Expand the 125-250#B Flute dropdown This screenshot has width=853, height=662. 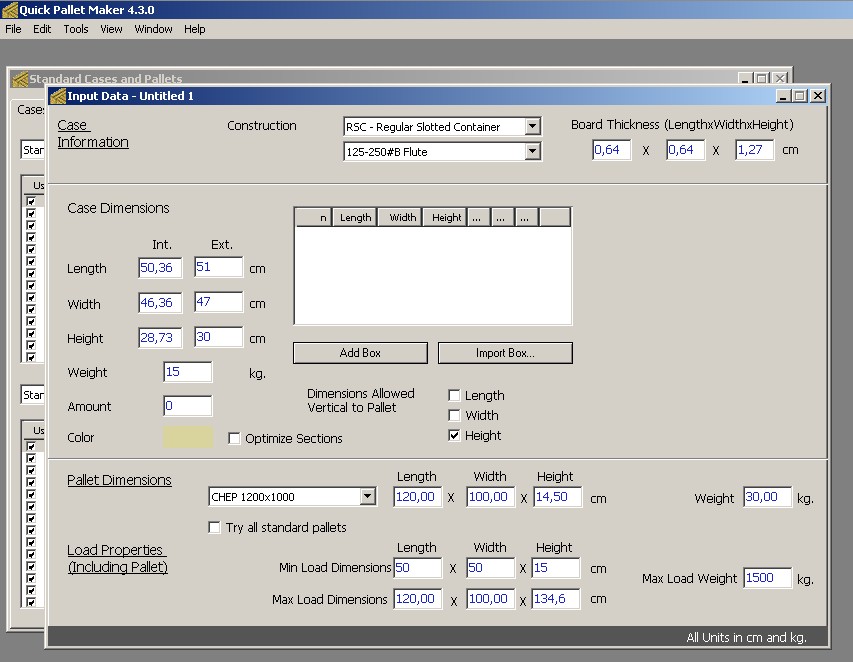click(533, 151)
